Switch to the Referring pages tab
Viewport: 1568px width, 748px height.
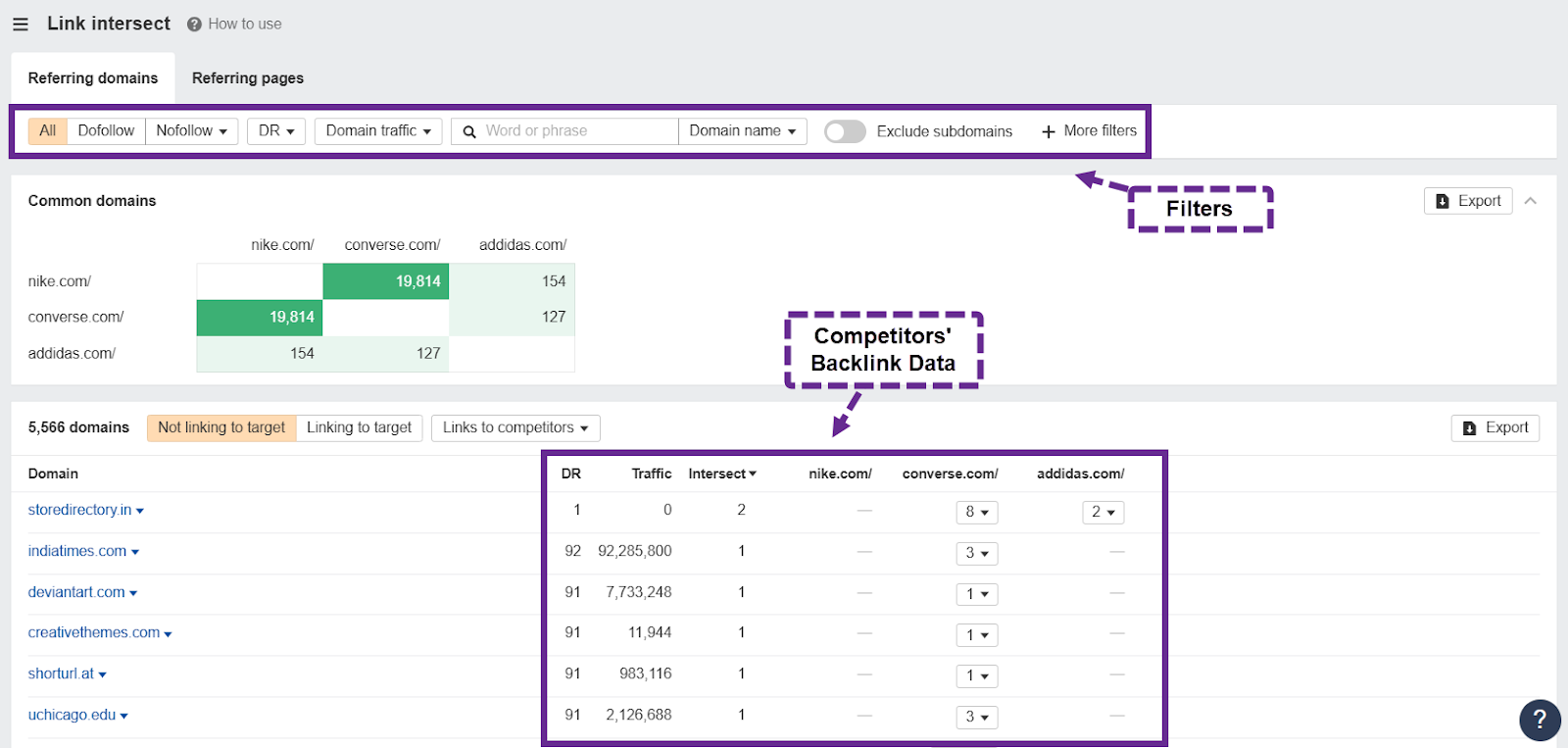(248, 78)
